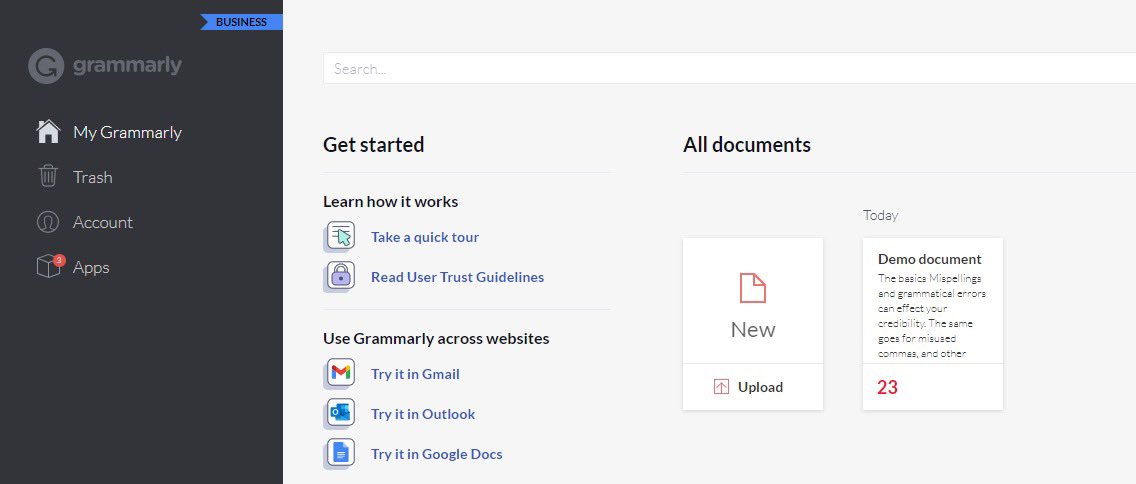This screenshot has width=1136, height=484.
Task: Open Read User Trust Guidelines link
Action: coord(457,277)
